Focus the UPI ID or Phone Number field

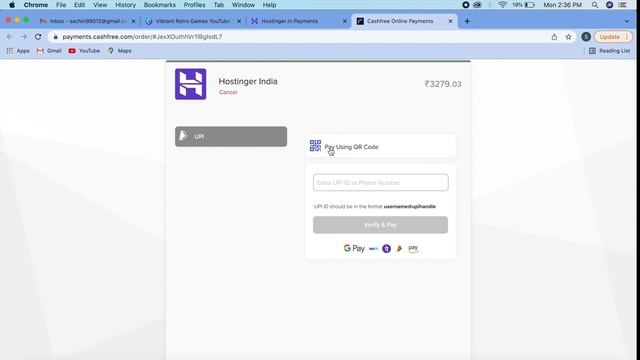coord(380,182)
